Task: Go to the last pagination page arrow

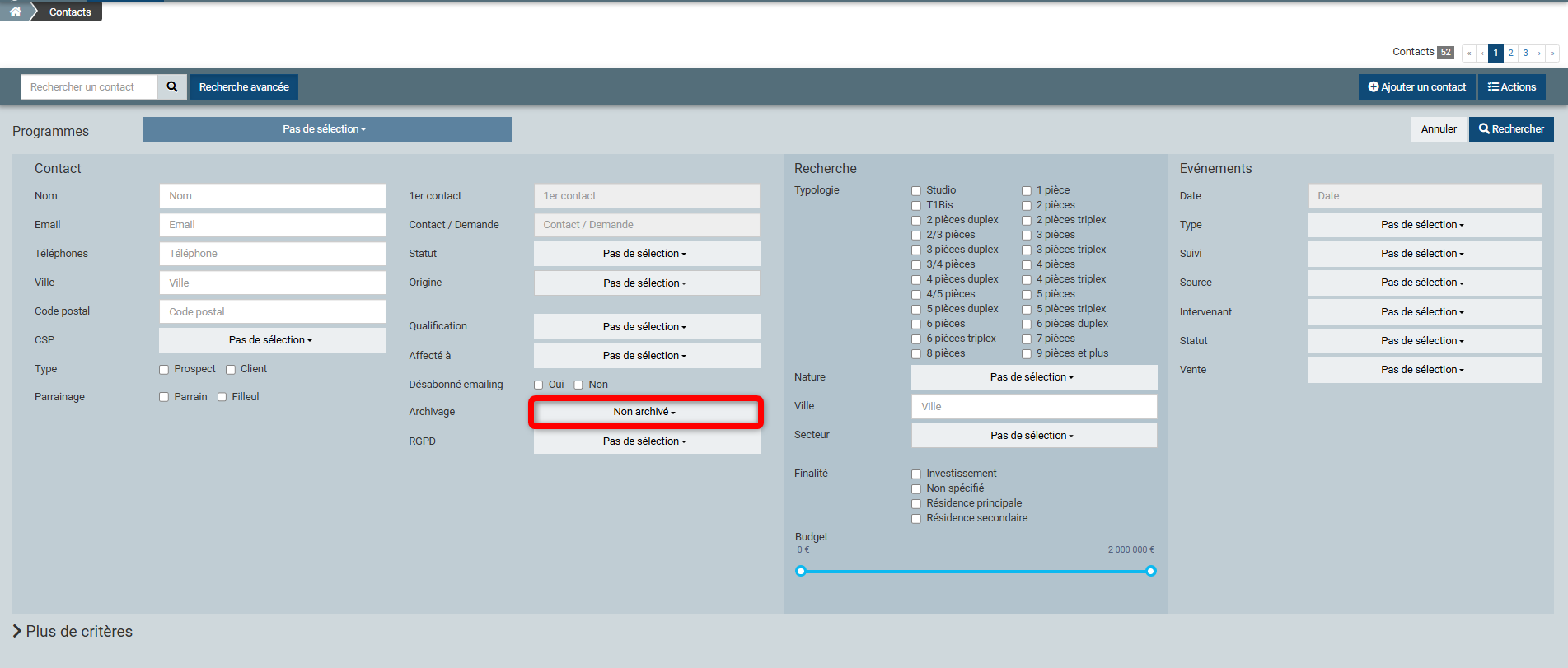Action: [x=1552, y=53]
